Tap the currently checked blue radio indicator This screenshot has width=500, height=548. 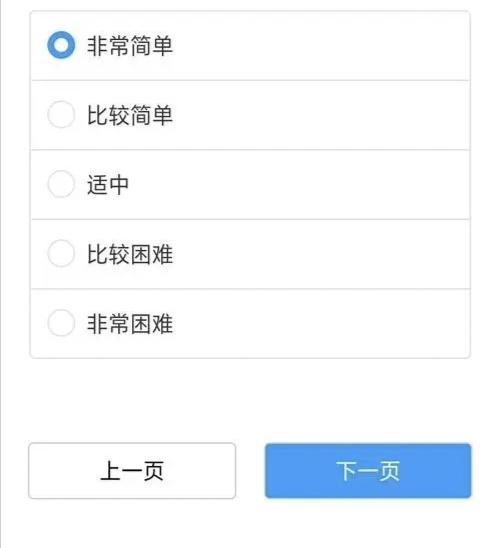(x=61, y=45)
